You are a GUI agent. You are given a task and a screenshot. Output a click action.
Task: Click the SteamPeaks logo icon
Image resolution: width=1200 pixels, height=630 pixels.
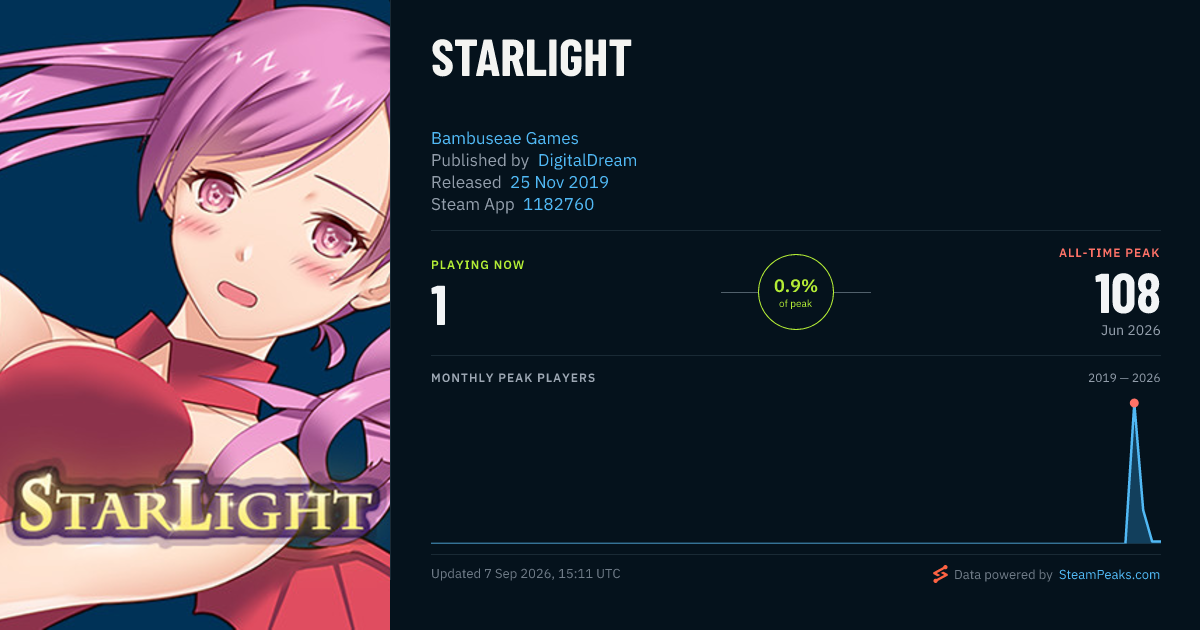pyautogui.click(x=940, y=574)
